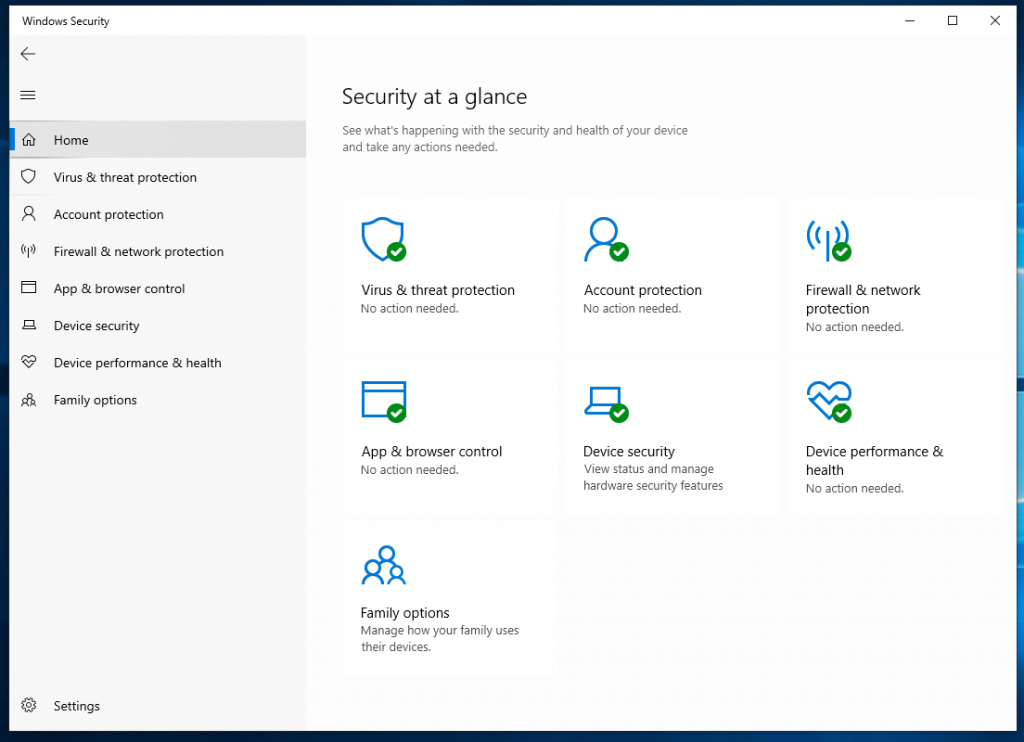Open Virus & threat protection from sidebar
Screen dimensions: 1024x742
coord(158,177)
